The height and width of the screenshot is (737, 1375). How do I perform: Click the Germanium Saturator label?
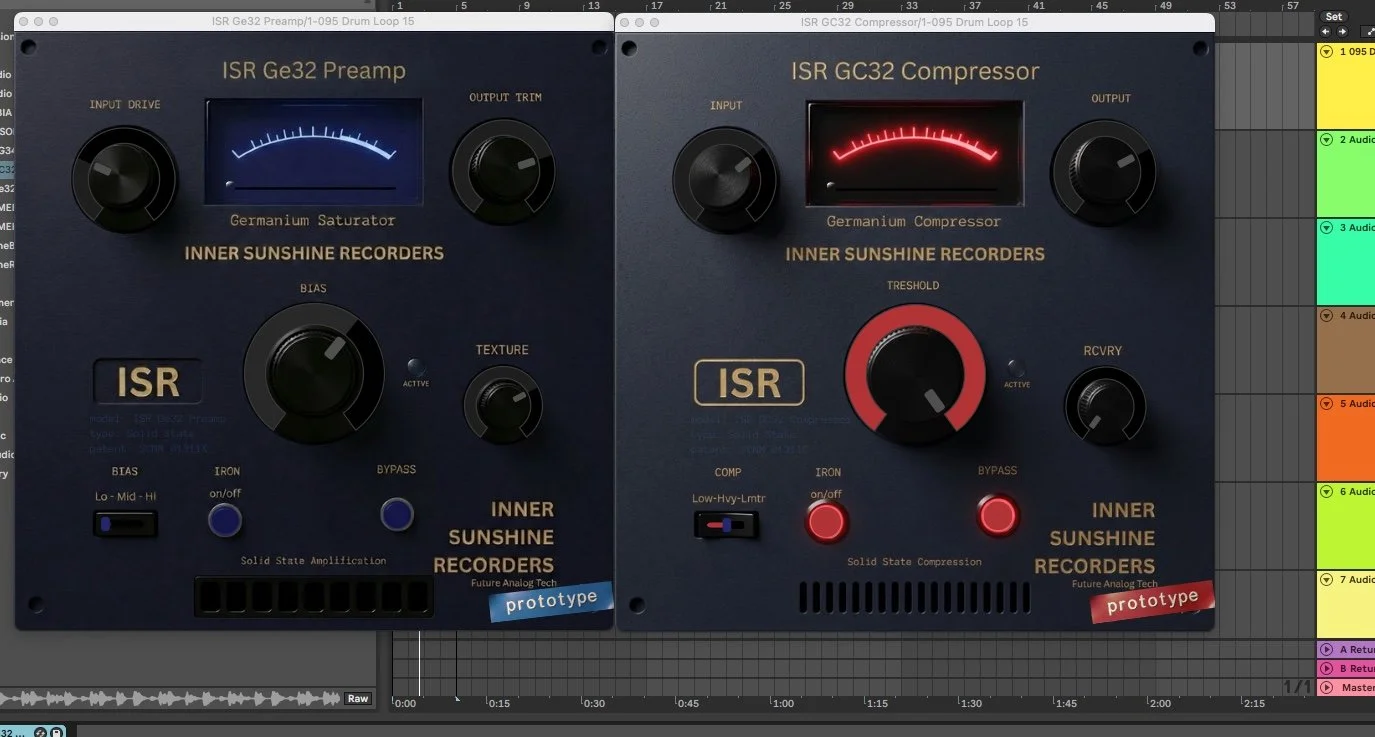pos(313,220)
